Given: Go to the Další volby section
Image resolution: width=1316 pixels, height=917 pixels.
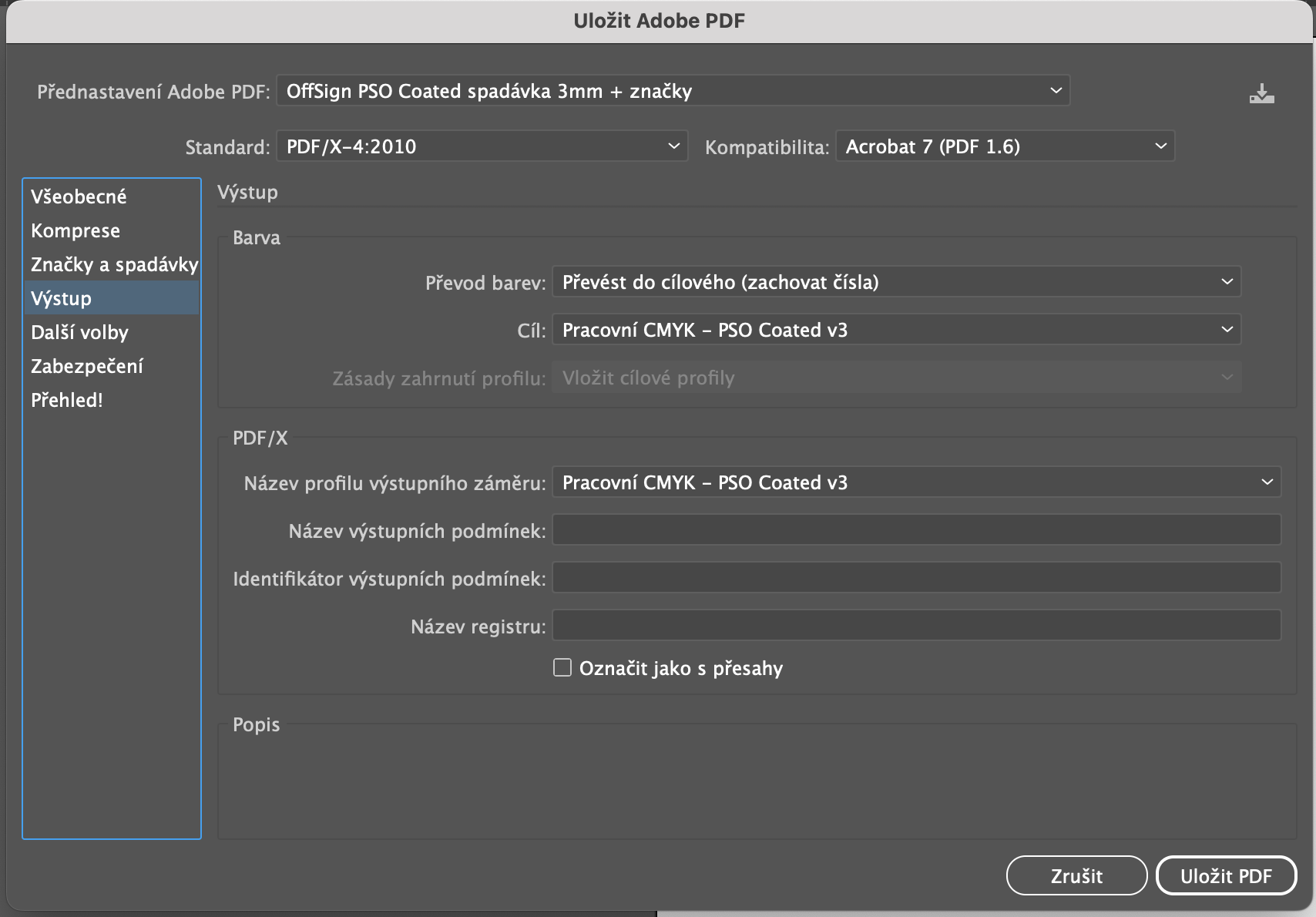Looking at the screenshot, I should [x=112, y=332].
